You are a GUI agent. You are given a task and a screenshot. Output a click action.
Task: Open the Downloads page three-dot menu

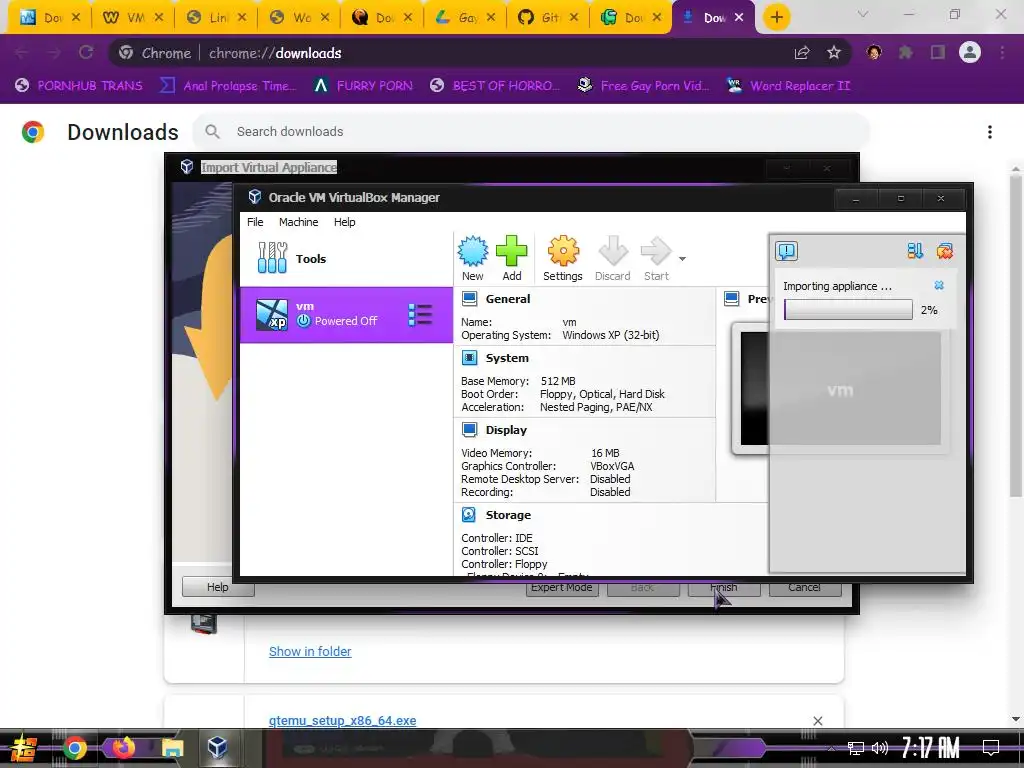(990, 132)
